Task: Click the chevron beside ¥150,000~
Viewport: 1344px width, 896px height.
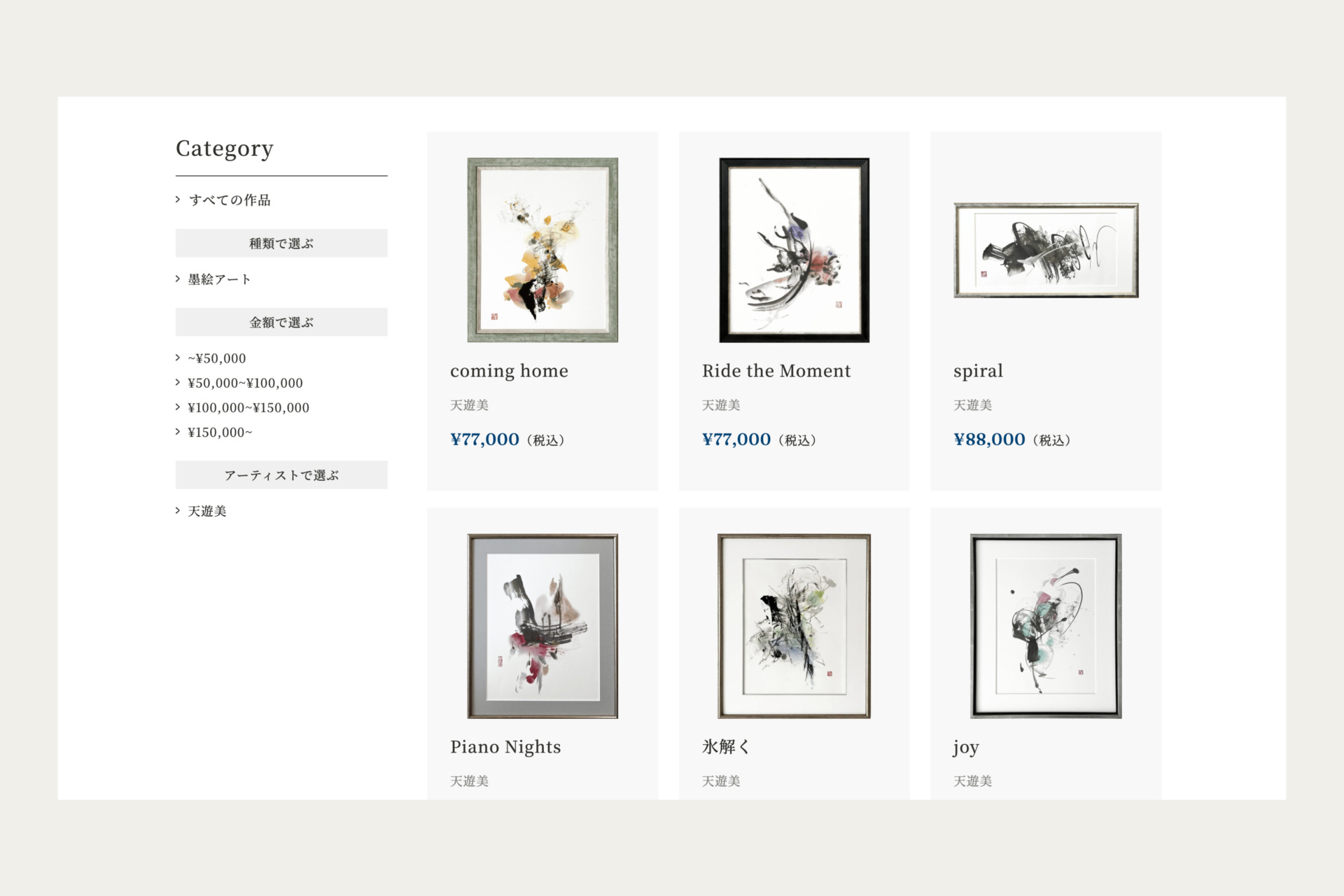Action: pos(178,432)
